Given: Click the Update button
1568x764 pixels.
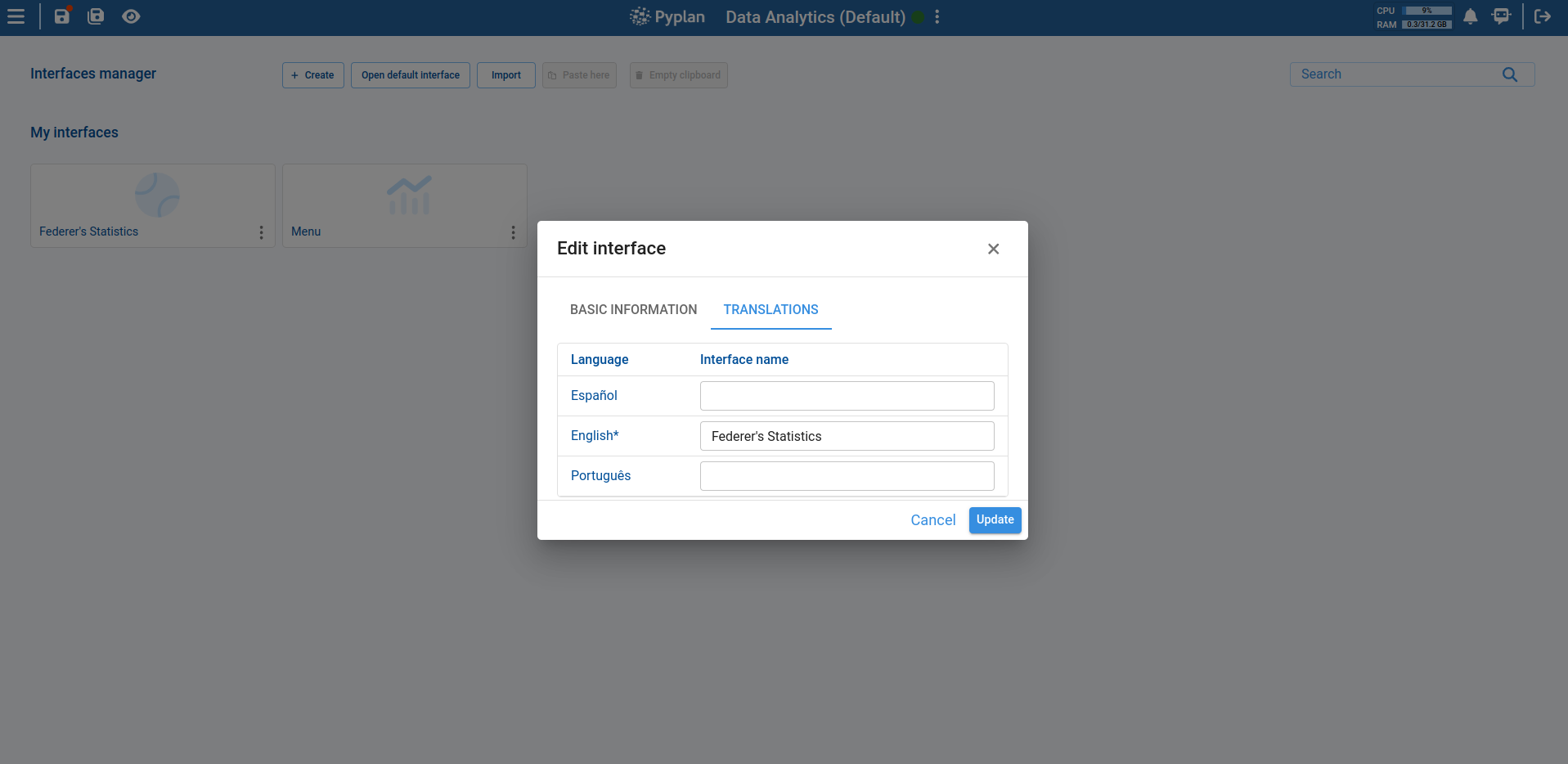Looking at the screenshot, I should pyautogui.click(x=995, y=520).
